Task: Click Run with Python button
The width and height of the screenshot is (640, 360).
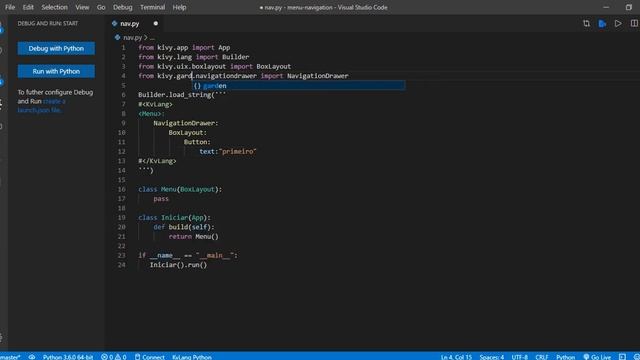Action: (x=56, y=71)
